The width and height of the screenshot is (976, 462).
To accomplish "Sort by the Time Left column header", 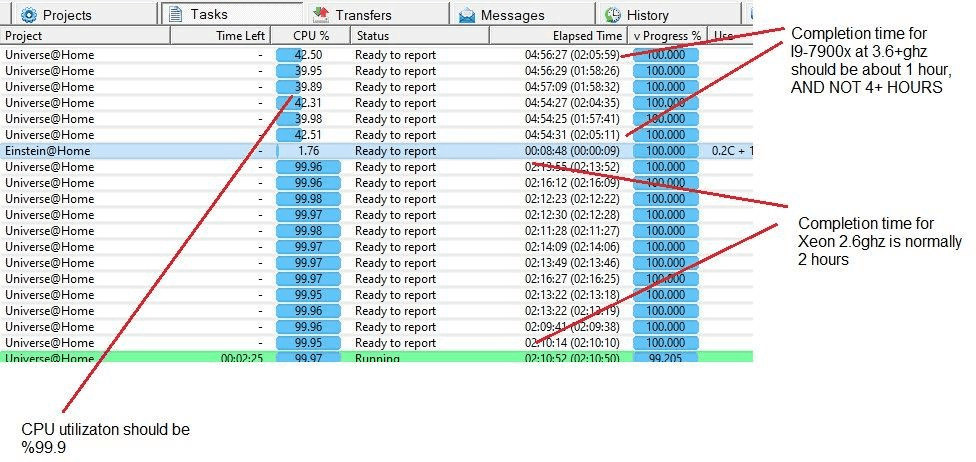I will click(x=221, y=36).
